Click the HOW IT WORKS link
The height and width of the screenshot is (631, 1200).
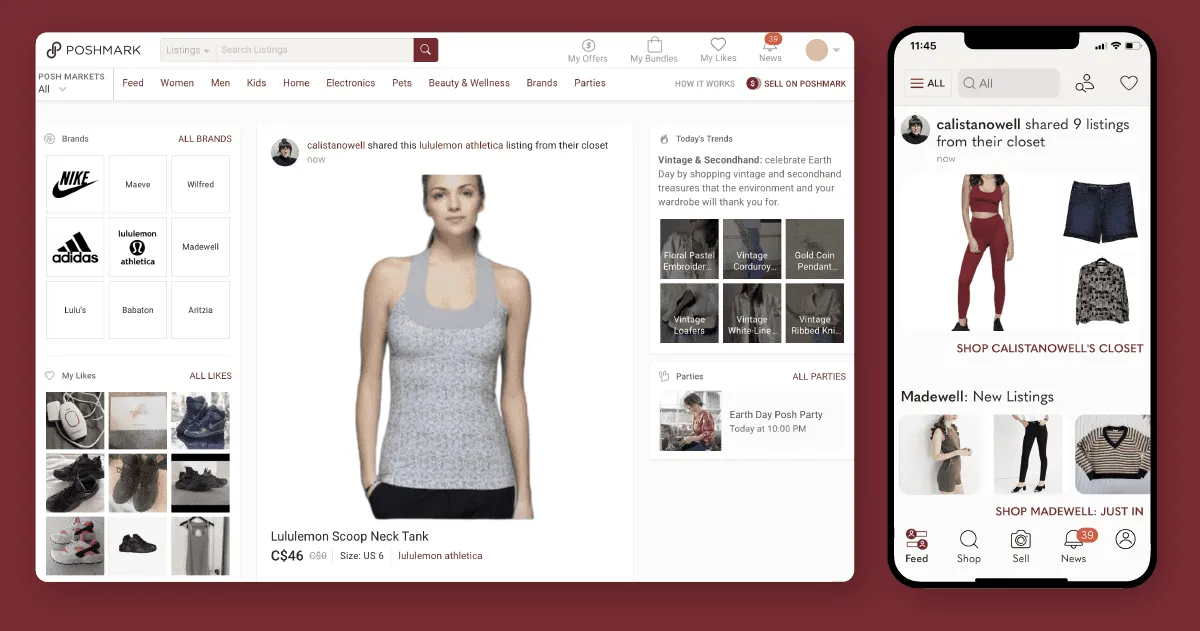[x=705, y=84]
